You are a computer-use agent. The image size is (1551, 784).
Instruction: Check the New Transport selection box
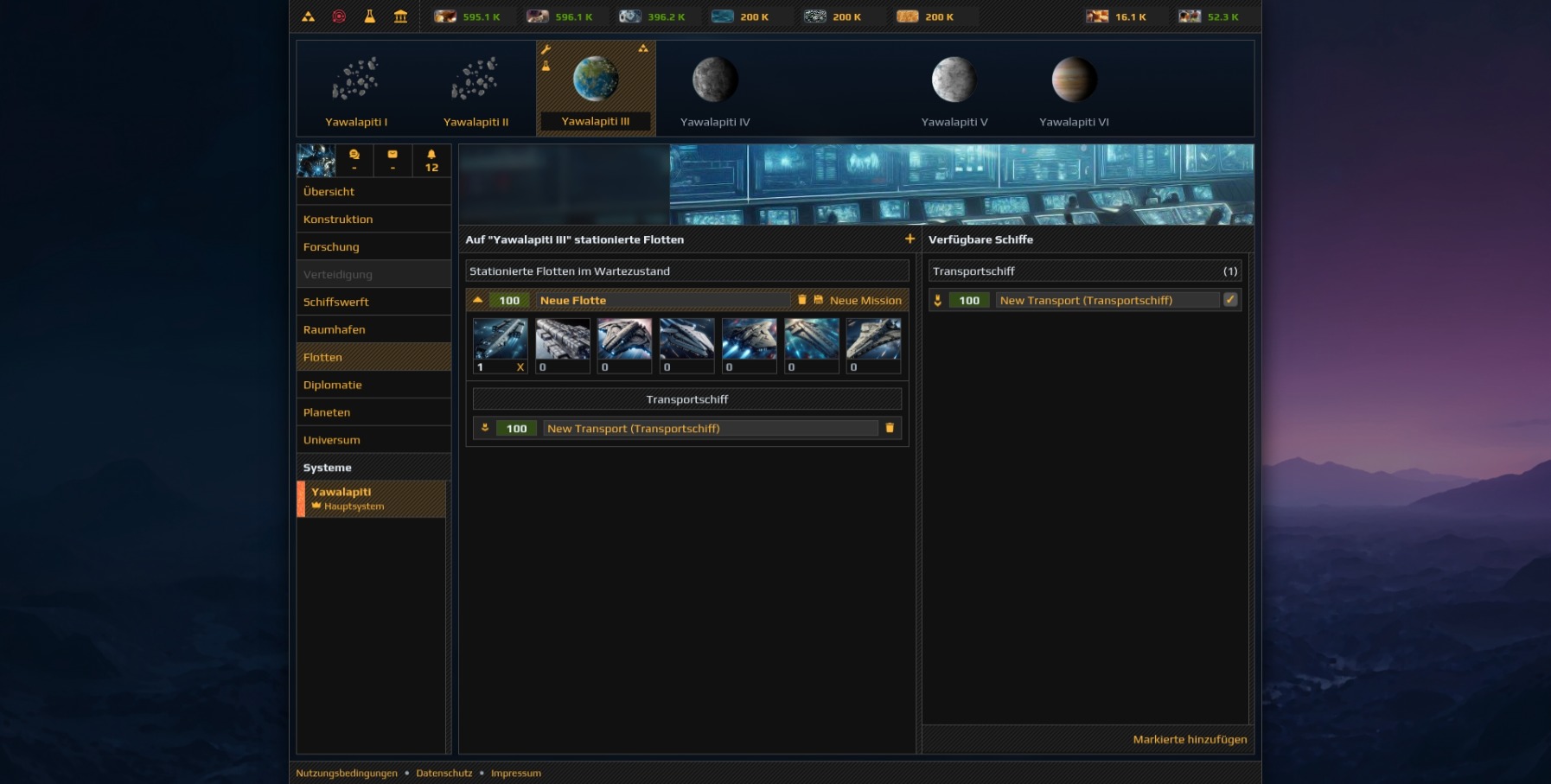(1231, 300)
